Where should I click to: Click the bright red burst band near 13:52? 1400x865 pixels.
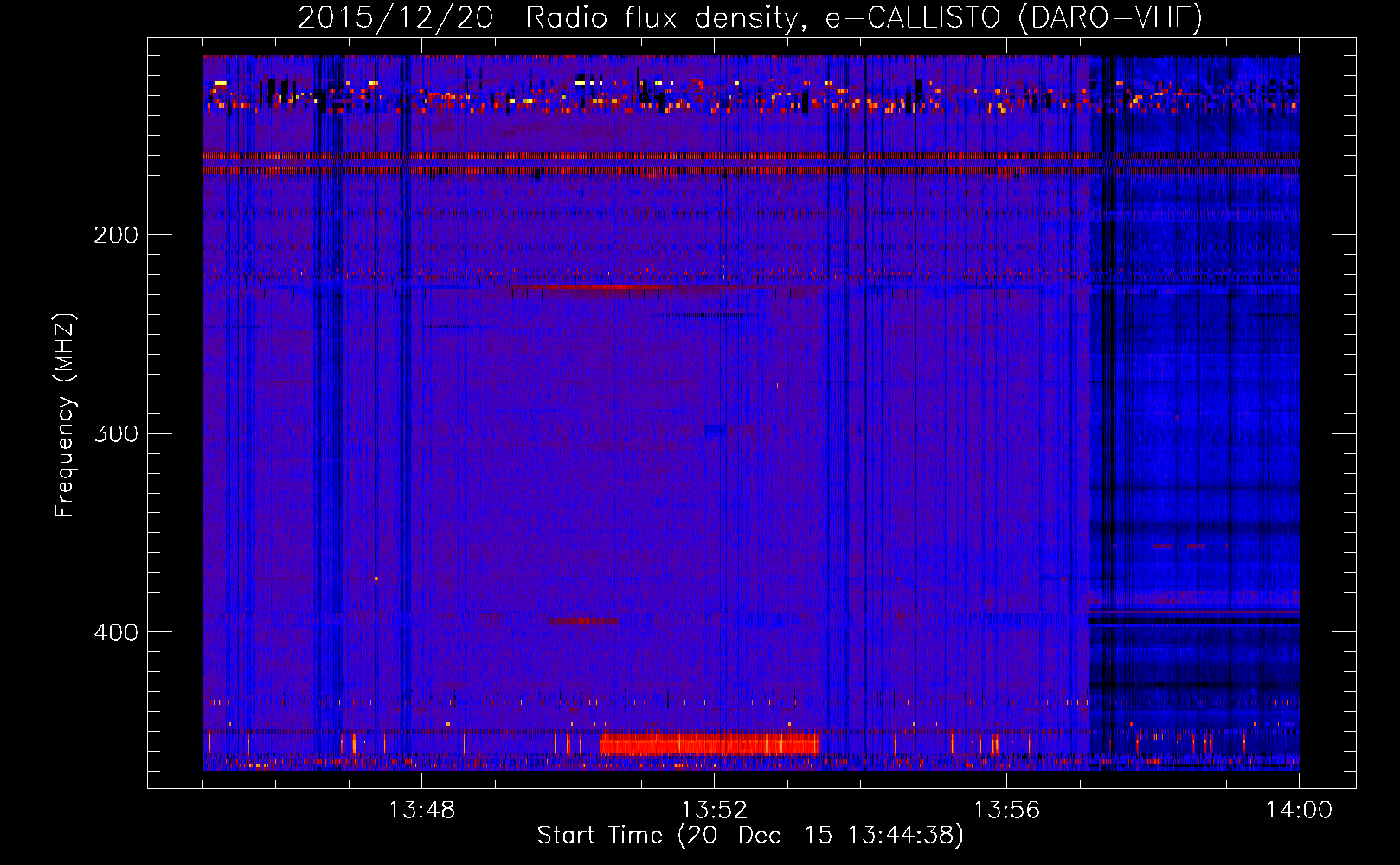pyautogui.click(x=709, y=744)
